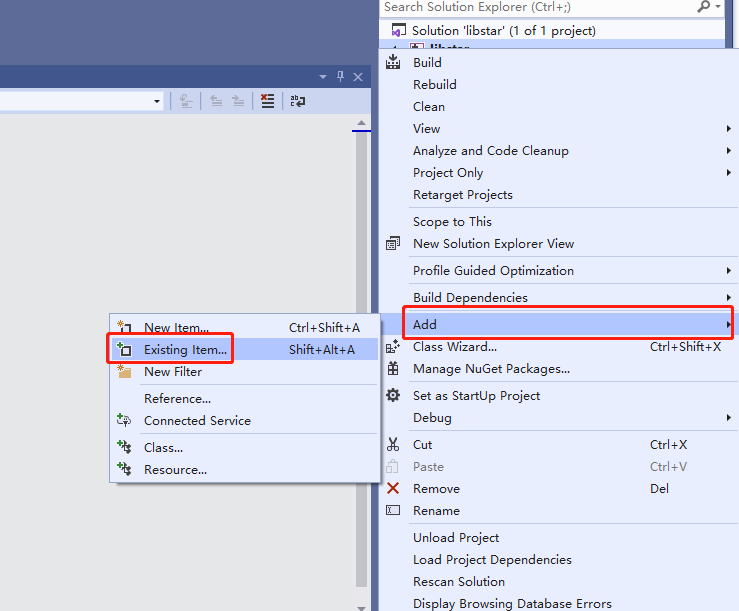Screen dimensions: 739x611
Task: Toggle word wrap in the Output panel
Action: click(297, 101)
